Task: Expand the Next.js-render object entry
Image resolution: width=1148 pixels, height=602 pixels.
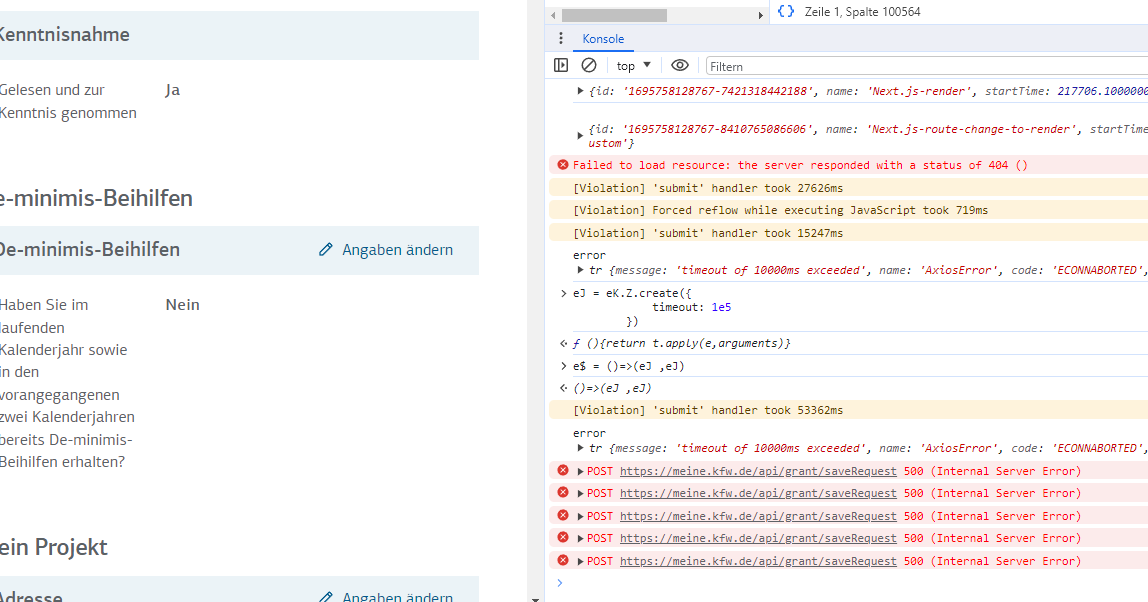Action: point(580,91)
